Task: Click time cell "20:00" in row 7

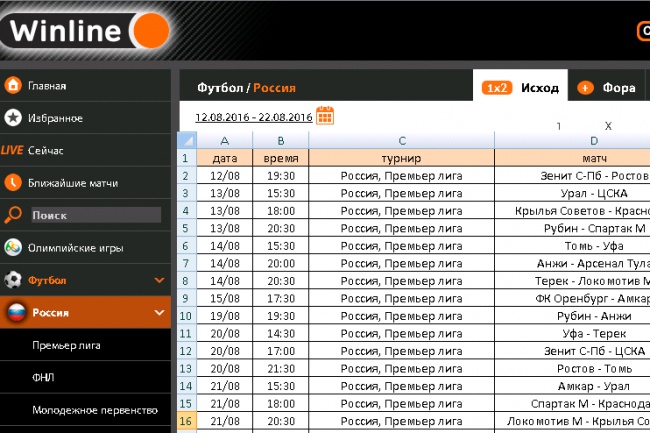Action: click(281, 263)
